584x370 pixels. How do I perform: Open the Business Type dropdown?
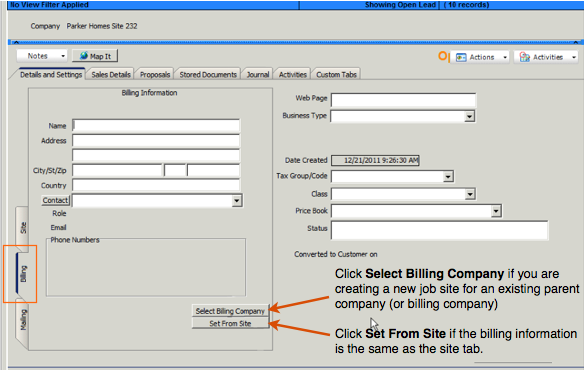pyautogui.click(x=469, y=116)
